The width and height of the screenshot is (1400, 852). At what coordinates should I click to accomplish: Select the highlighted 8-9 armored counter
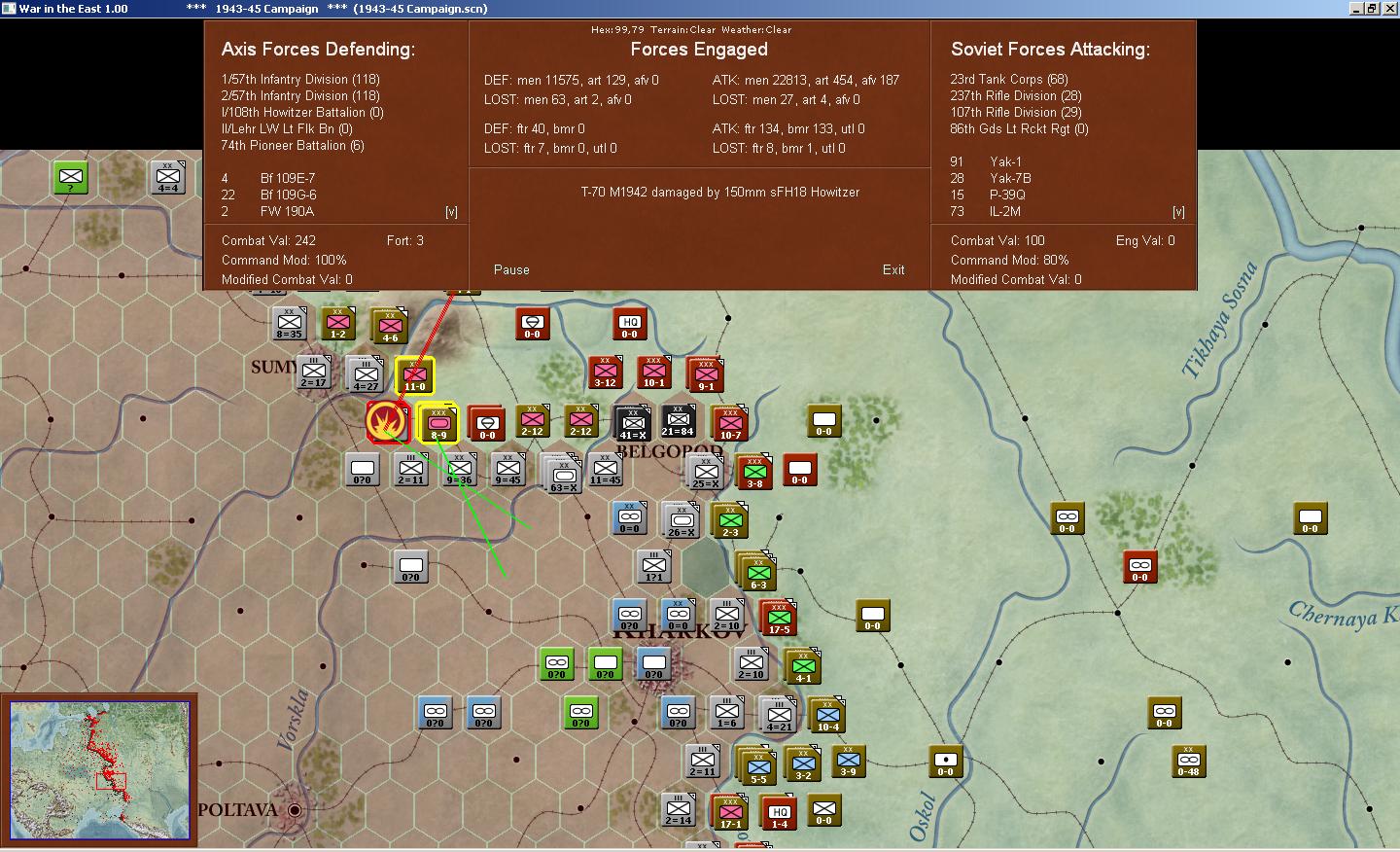pos(438,423)
